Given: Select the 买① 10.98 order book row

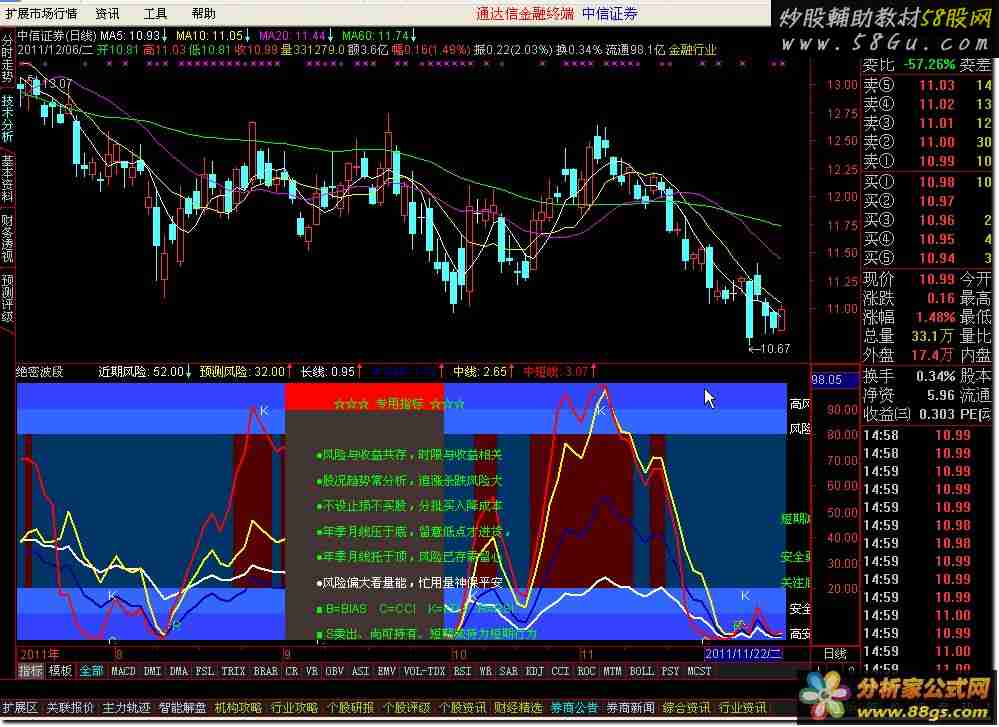Looking at the screenshot, I should 930,182.
